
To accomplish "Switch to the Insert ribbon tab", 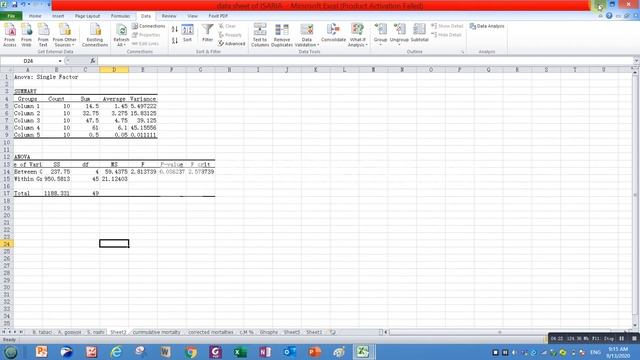I will tap(58, 16).
